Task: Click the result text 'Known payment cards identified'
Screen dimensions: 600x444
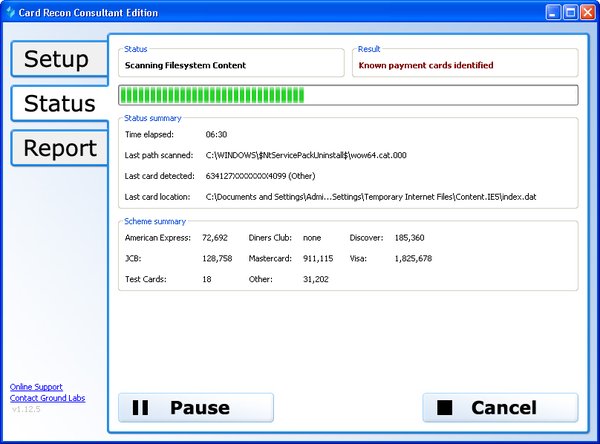Action: coord(426,65)
